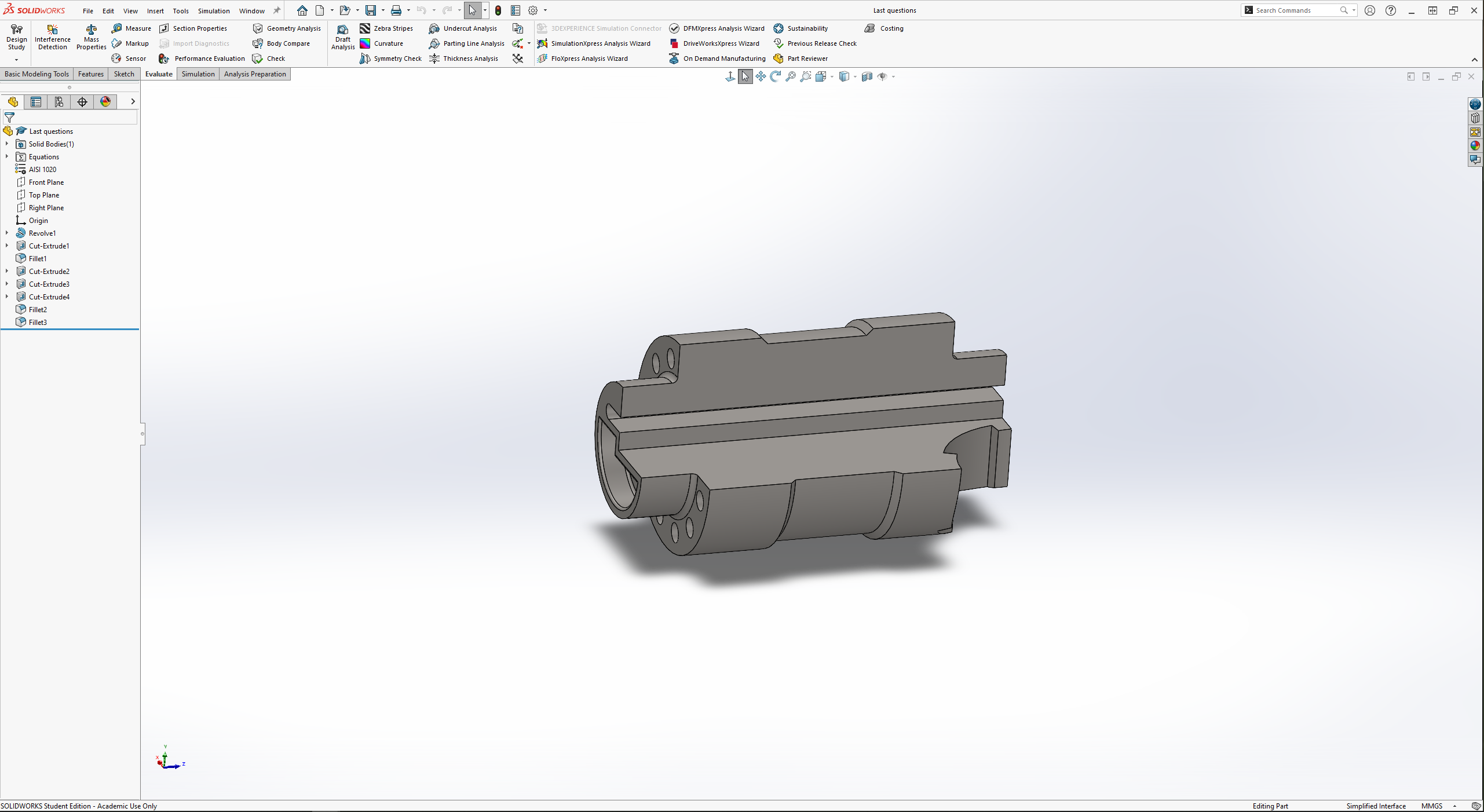Viewport: 1484px width, 812px height.
Task: Expand the Cut-Extrude2 feature
Action: click(x=7, y=271)
